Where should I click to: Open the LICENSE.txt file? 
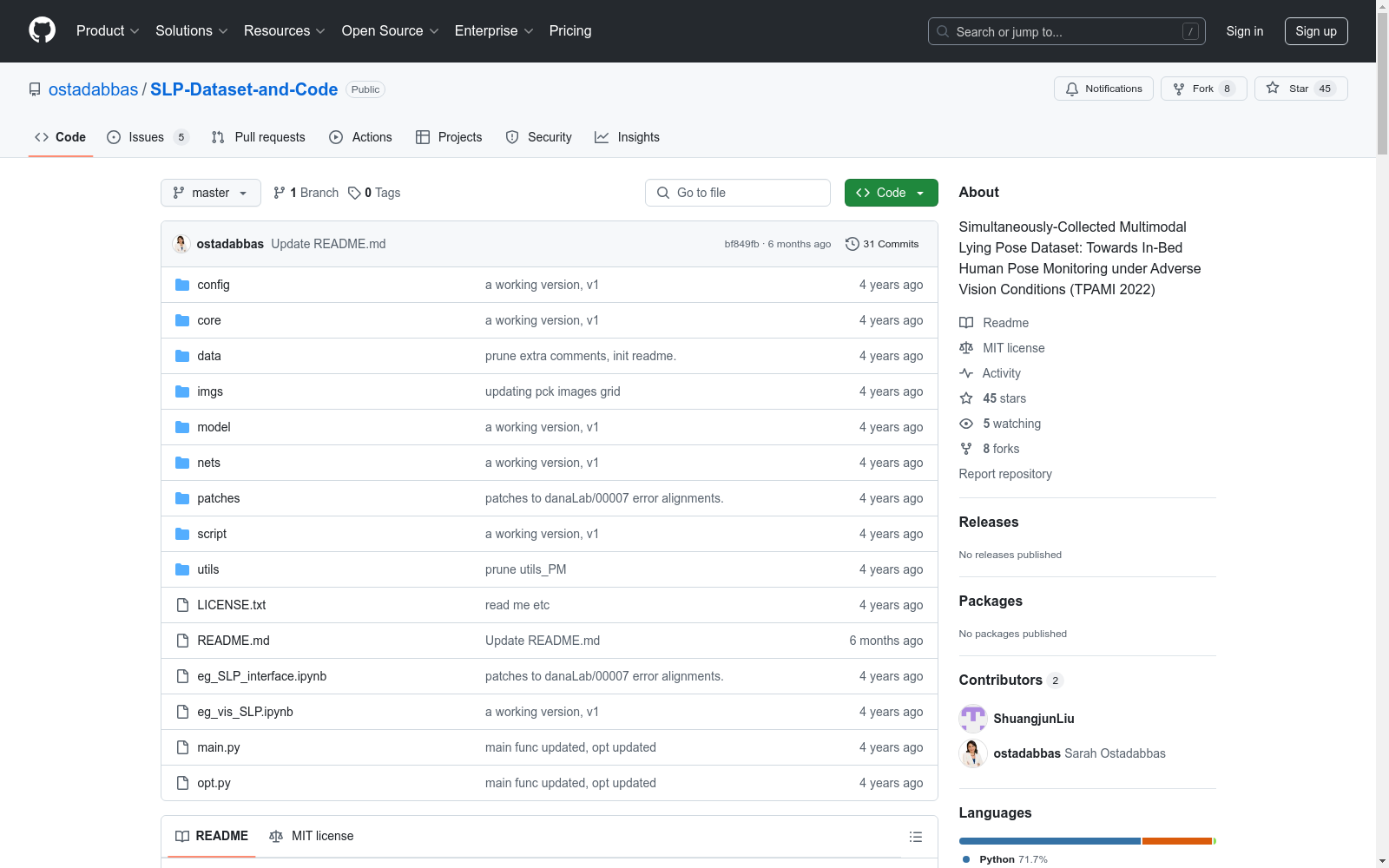point(232,605)
